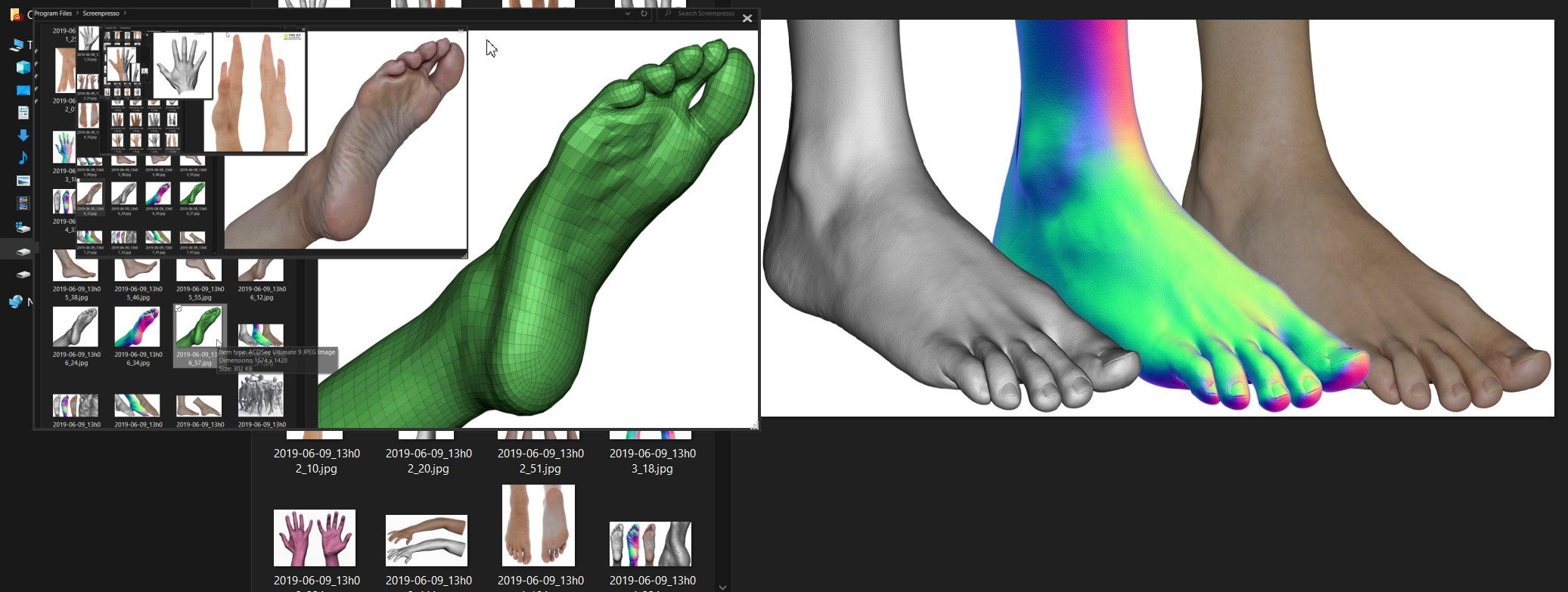Screen dimensions: 1568x592
Task: Select the four foot soles thumbnail in background
Action: 650,544
